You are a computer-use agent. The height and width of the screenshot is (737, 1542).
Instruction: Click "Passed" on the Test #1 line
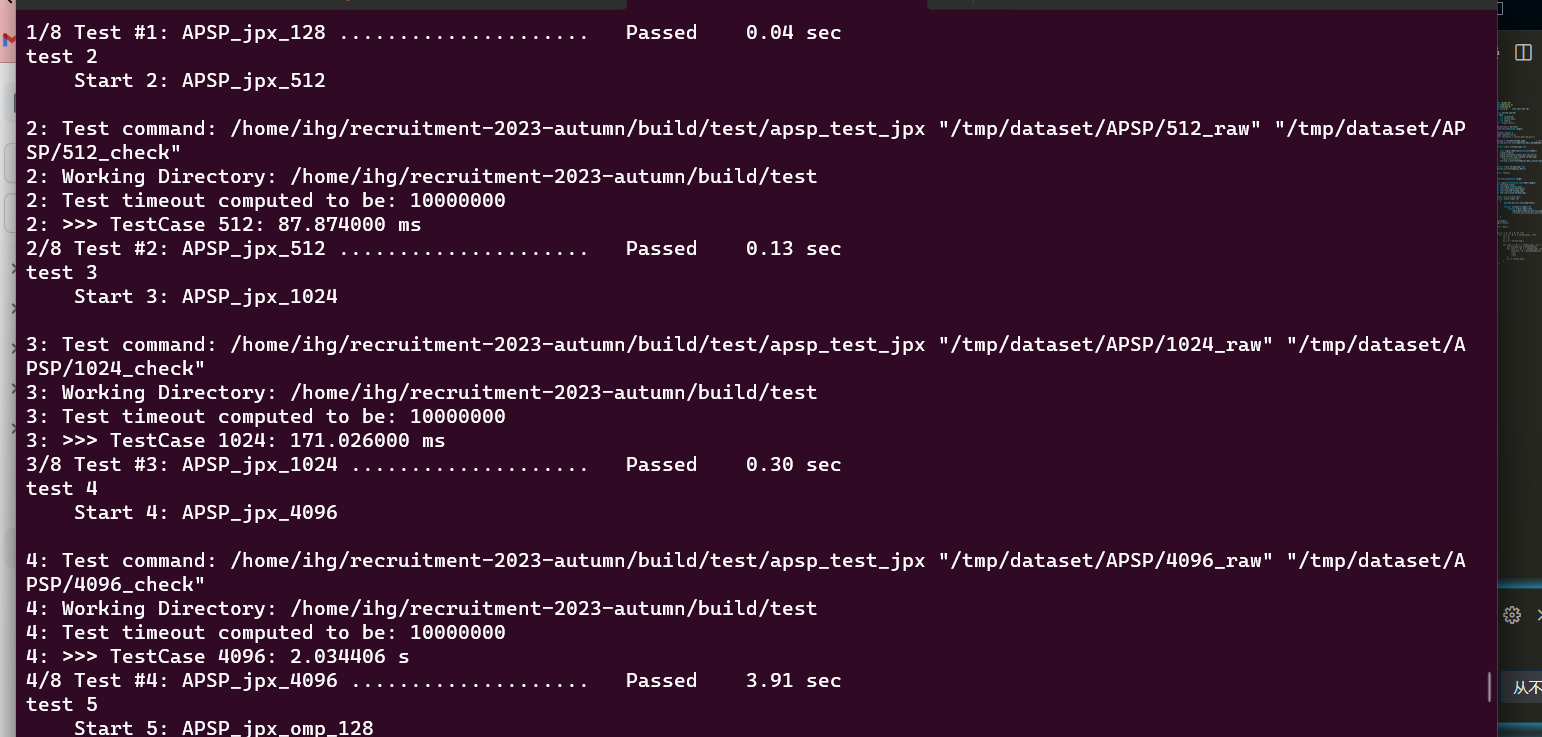pos(661,32)
